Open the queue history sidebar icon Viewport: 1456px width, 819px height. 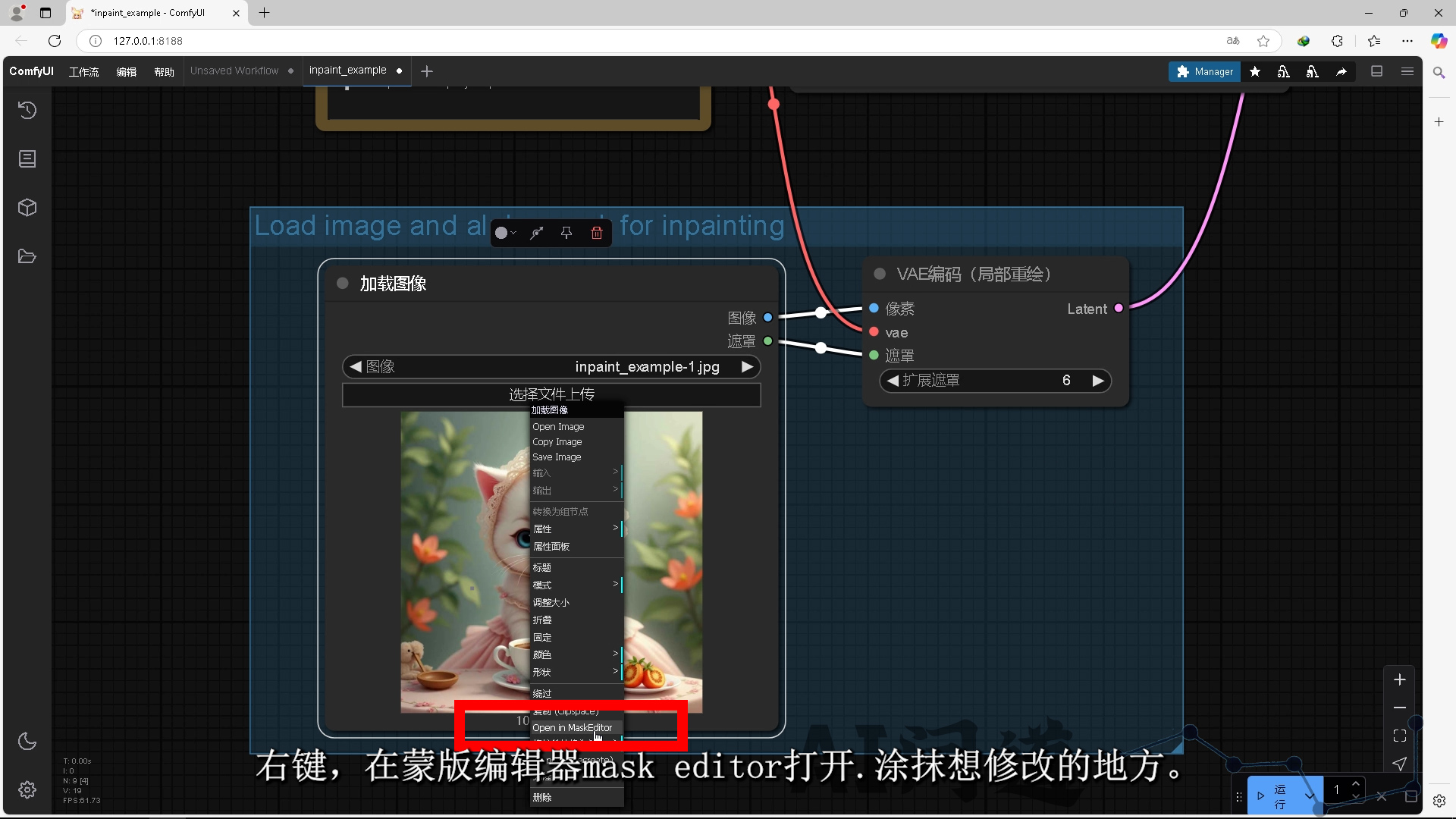click(27, 111)
